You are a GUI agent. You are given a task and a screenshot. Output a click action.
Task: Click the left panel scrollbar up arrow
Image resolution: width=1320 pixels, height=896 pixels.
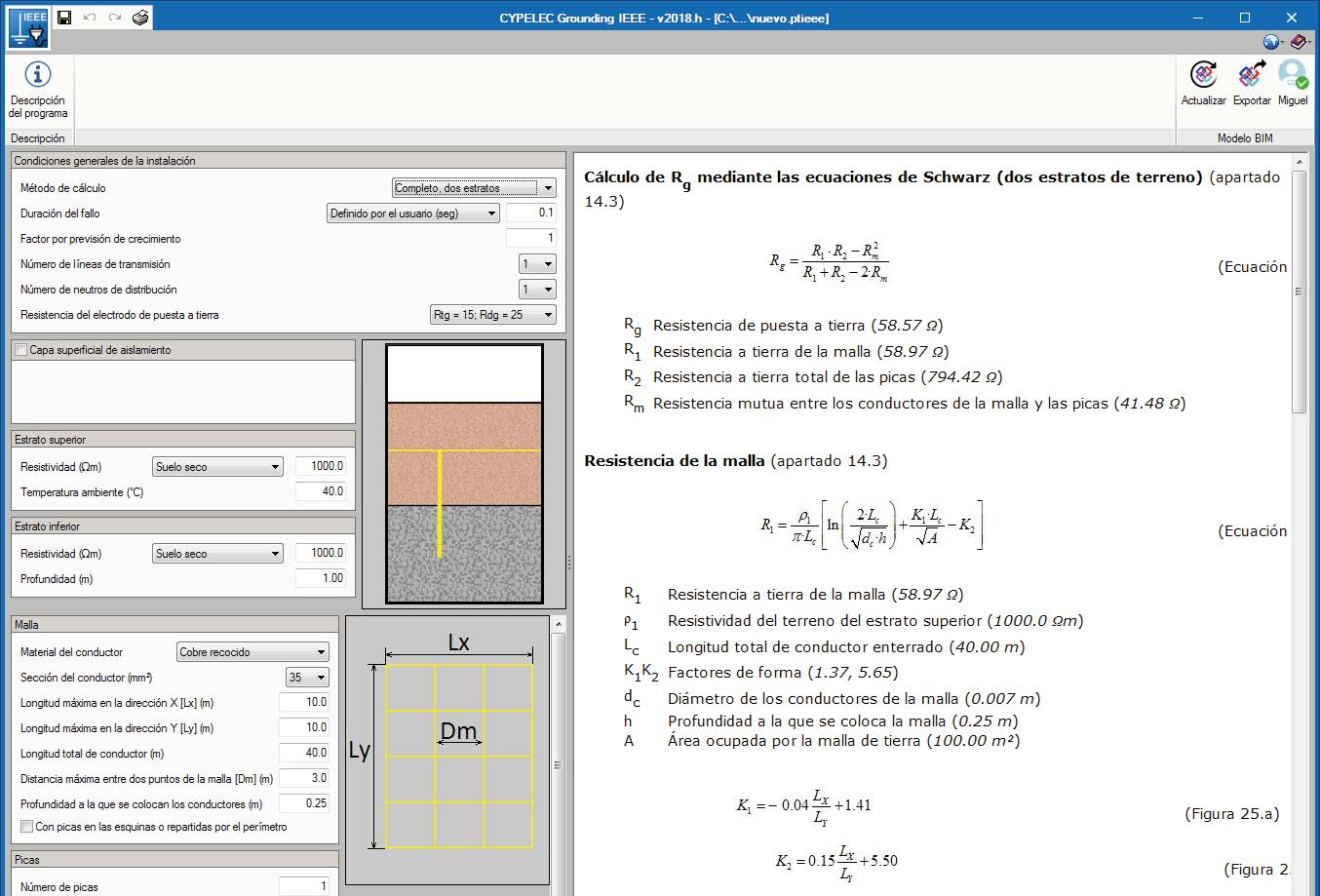pyautogui.click(x=559, y=624)
